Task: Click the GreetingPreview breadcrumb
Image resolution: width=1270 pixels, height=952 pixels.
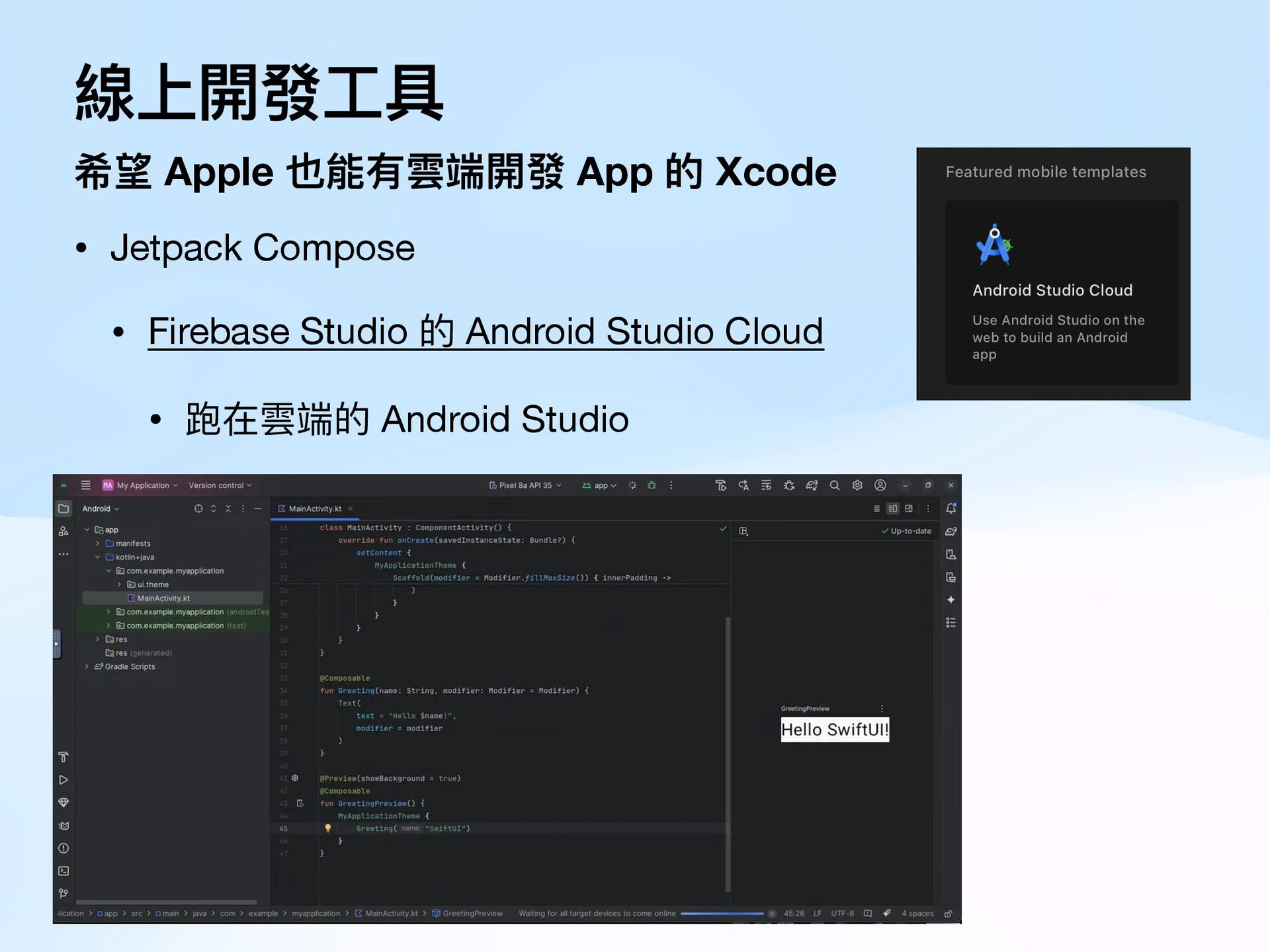Action: pyautogui.click(x=467, y=914)
